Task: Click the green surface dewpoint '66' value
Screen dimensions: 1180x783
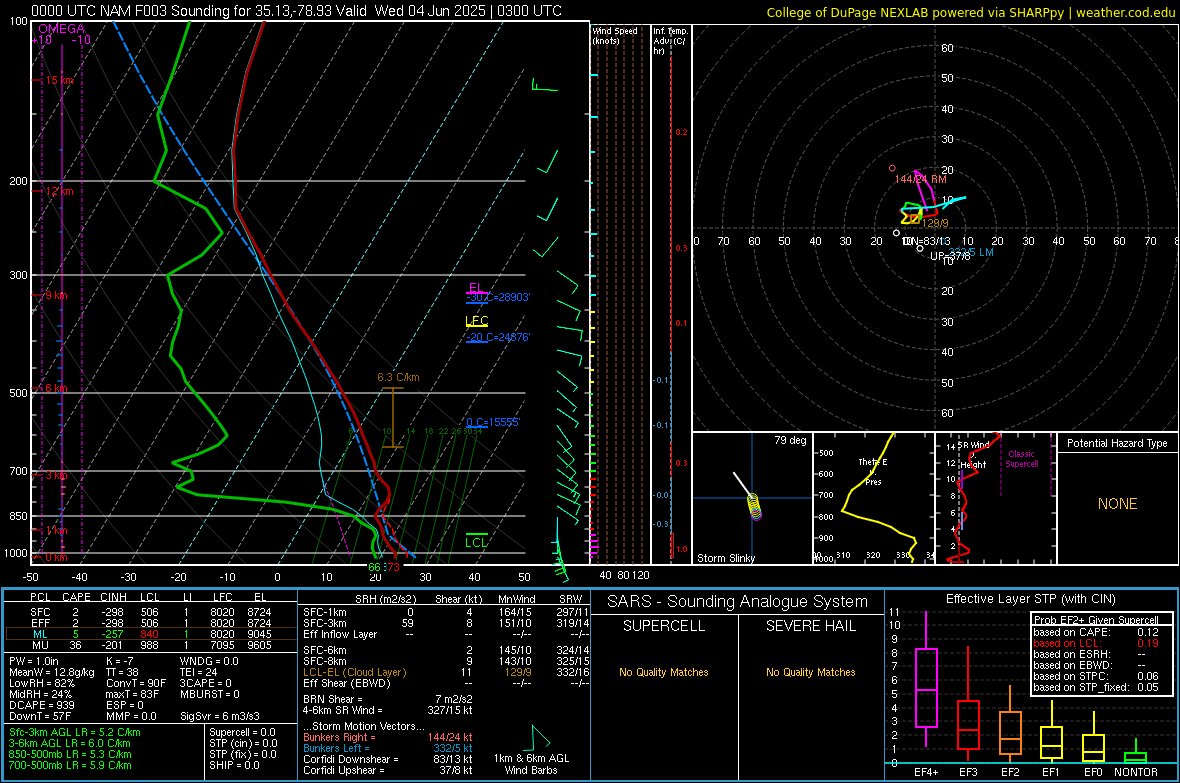Action: point(374,567)
